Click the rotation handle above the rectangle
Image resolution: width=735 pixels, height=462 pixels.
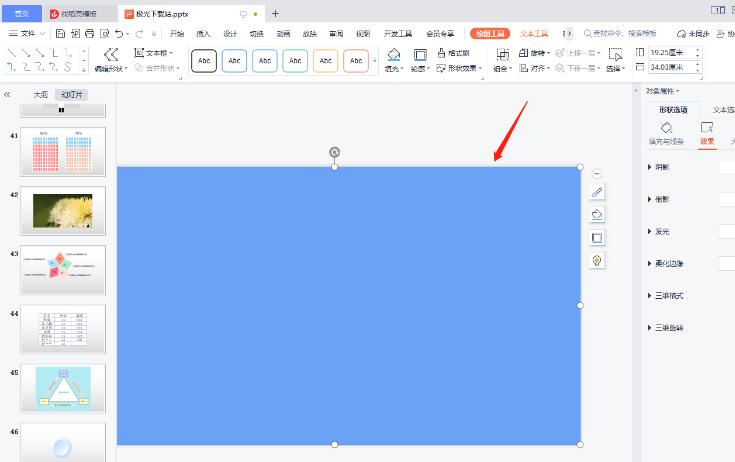334,152
